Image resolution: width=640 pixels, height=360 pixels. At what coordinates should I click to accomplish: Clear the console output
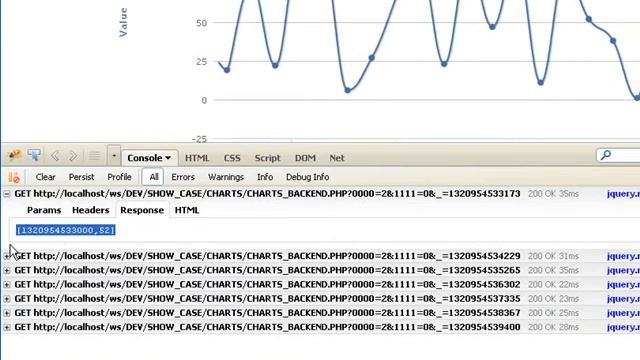click(x=45, y=177)
